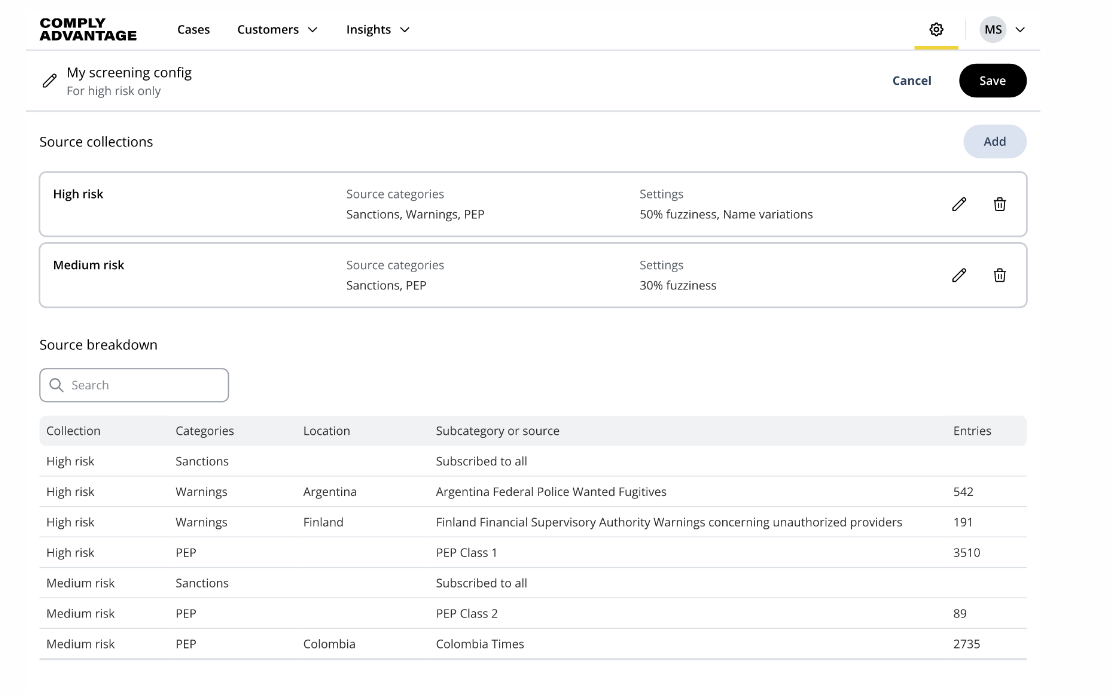Click the MS user avatar
Viewport: 1113px width, 695px height.
click(x=992, y=30)
